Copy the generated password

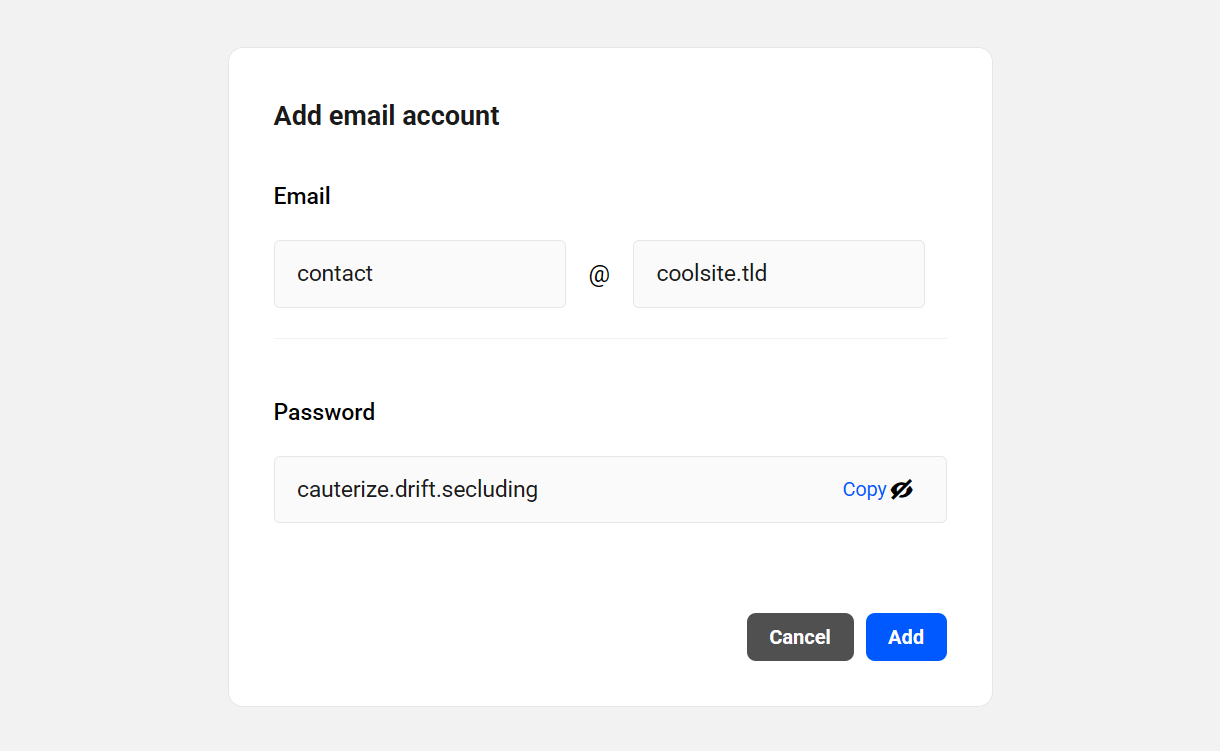tap(864, 489)
